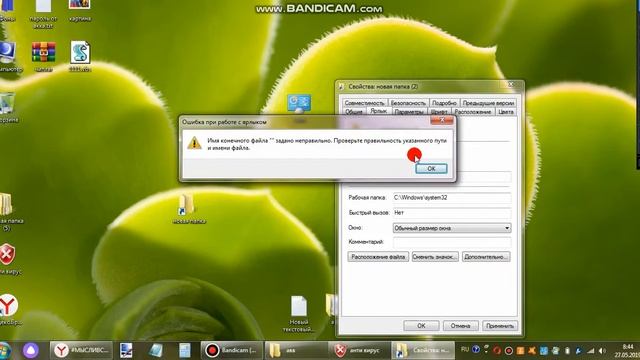Switch to the 'Предыдущие версии' tab
This screenshot has height=360, width=640.
coord(488,103)
